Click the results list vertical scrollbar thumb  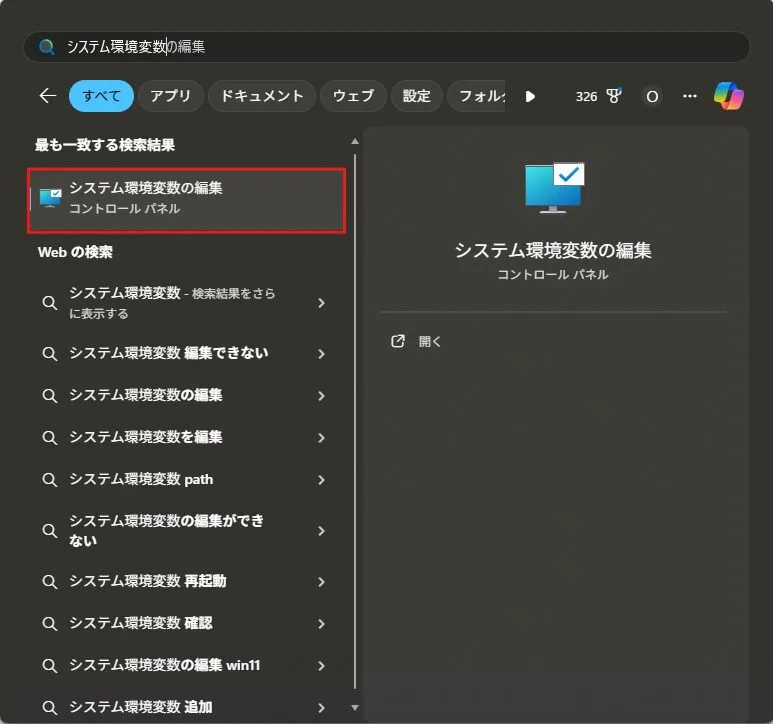(355, 422)
